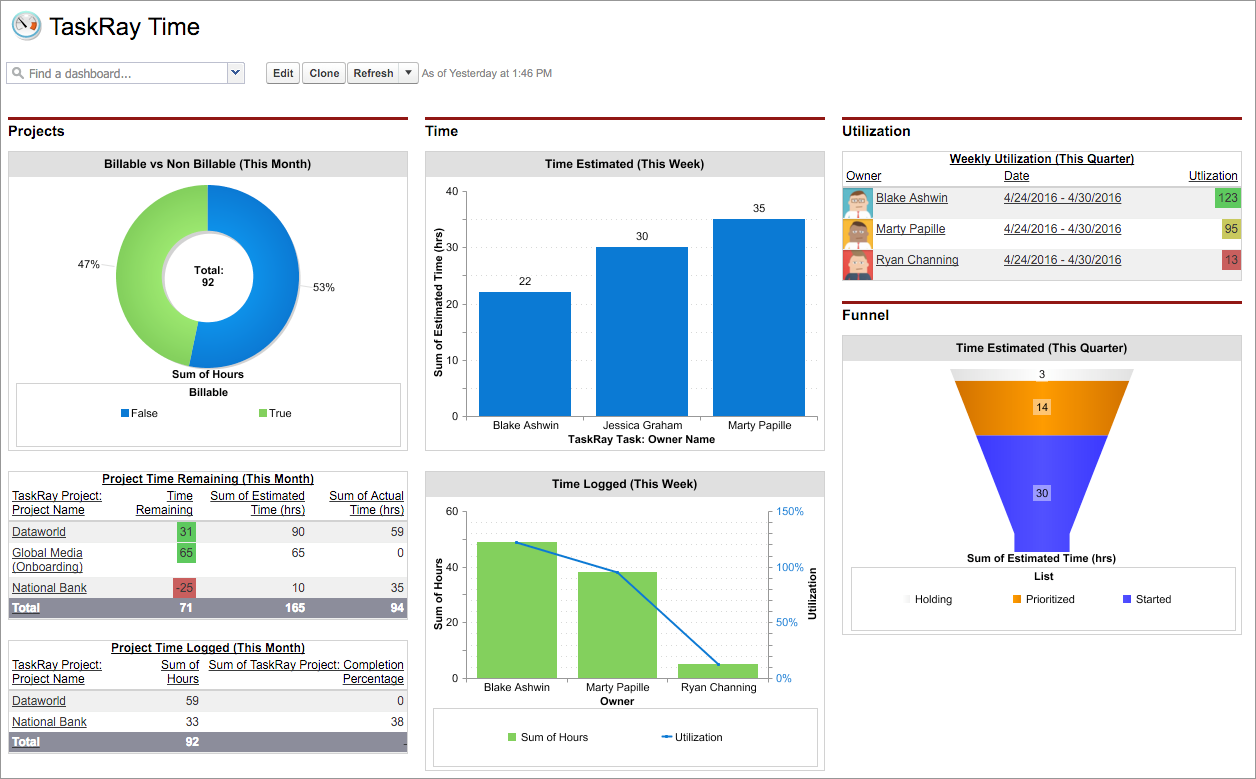Screen dimensions: 1256x779
Task: Click Ryan Channing's date range link
Action: [x=1062, y=260]
